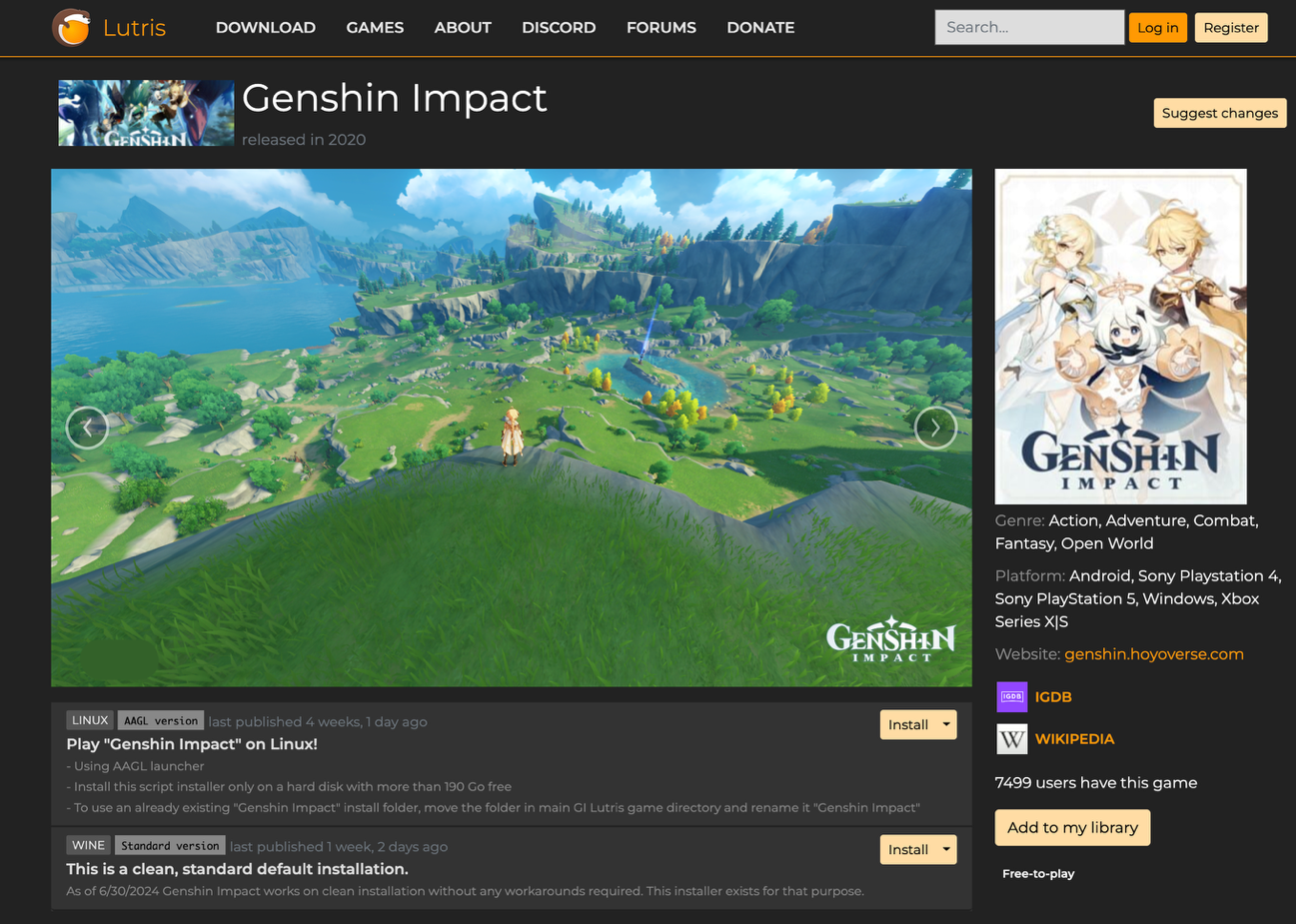Click Suggest changes
The width and height of the screenshot is (1296, 924).
point(1219,113)
